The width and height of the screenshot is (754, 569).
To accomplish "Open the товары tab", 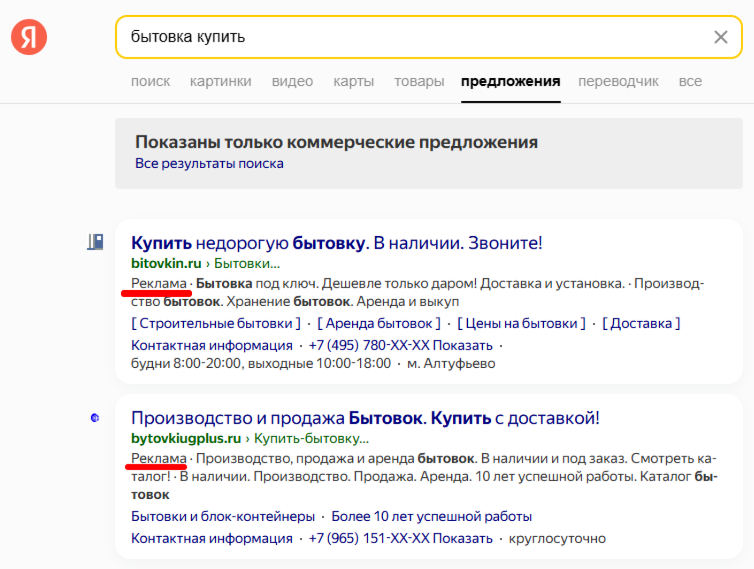I will point(418,81).
